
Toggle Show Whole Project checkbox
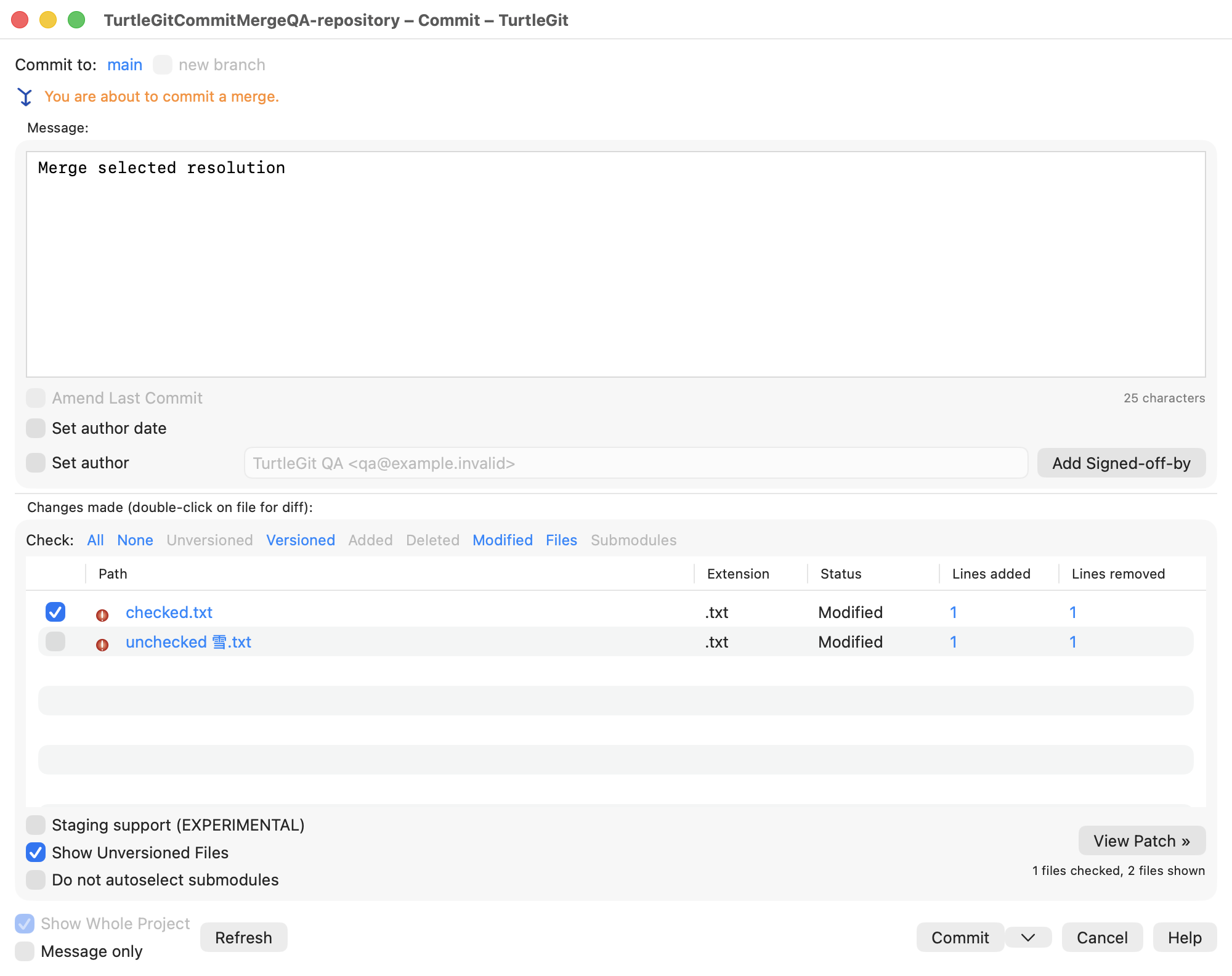coord(25,924)
